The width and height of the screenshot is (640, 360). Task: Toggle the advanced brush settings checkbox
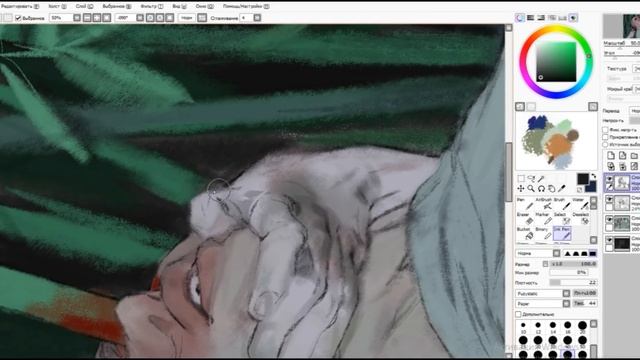[x=518, y=314]
